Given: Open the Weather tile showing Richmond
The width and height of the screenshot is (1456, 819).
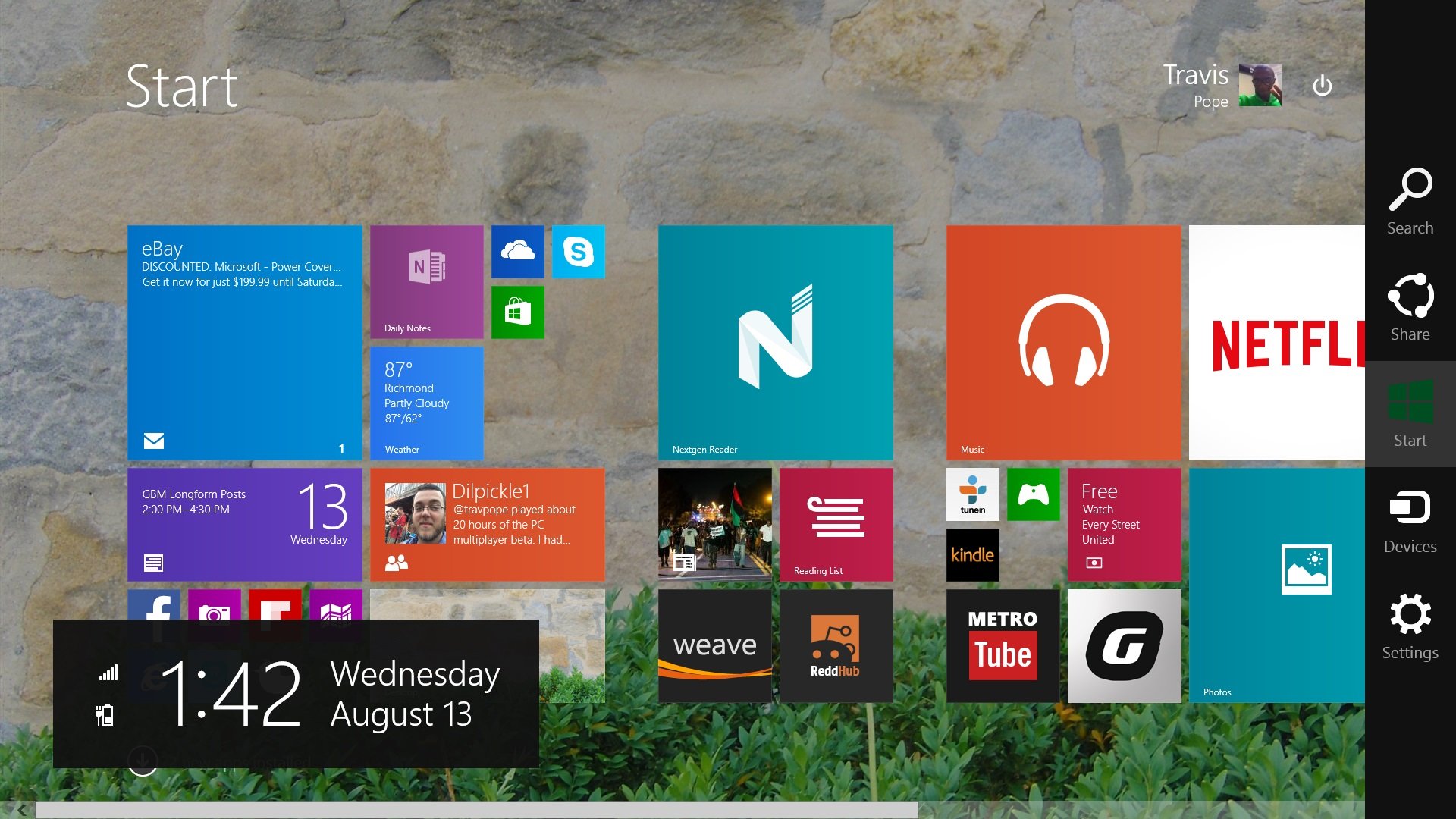Looking at the screenshot, I should [x=427, y=403].
